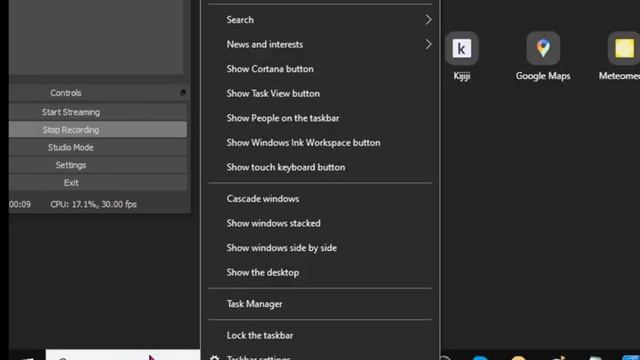Viewport: 640px width, 360px height.
Task: Toggle Lock the taskbar
Action: point(320,335)
